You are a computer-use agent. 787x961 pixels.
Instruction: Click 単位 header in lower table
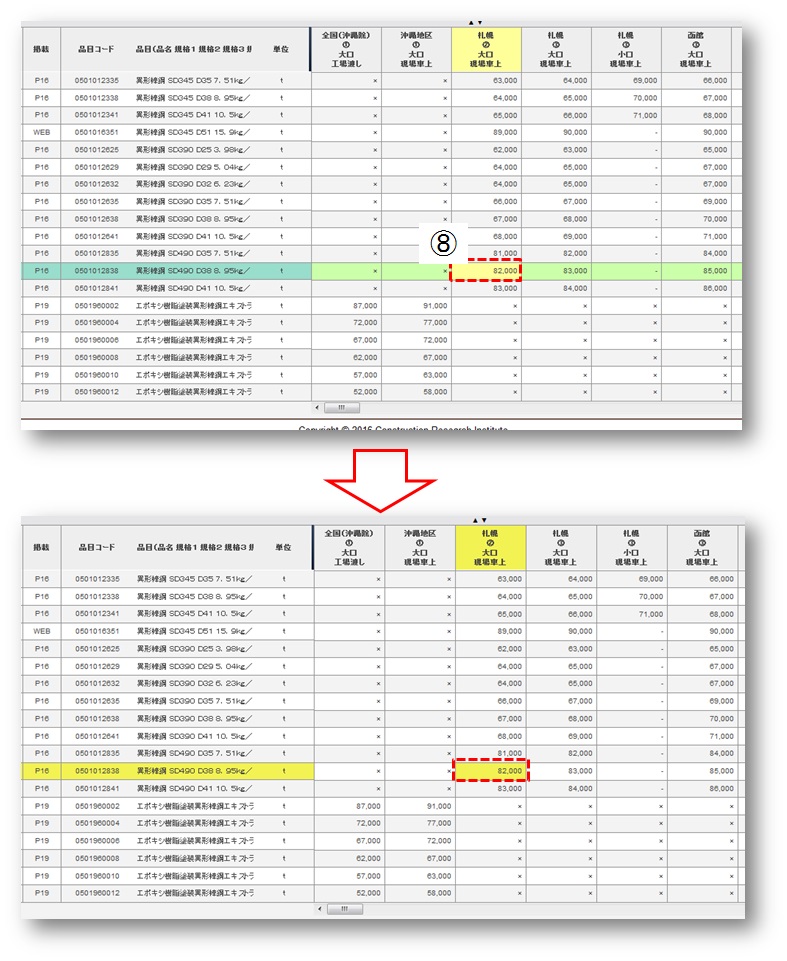coord(283,547)
